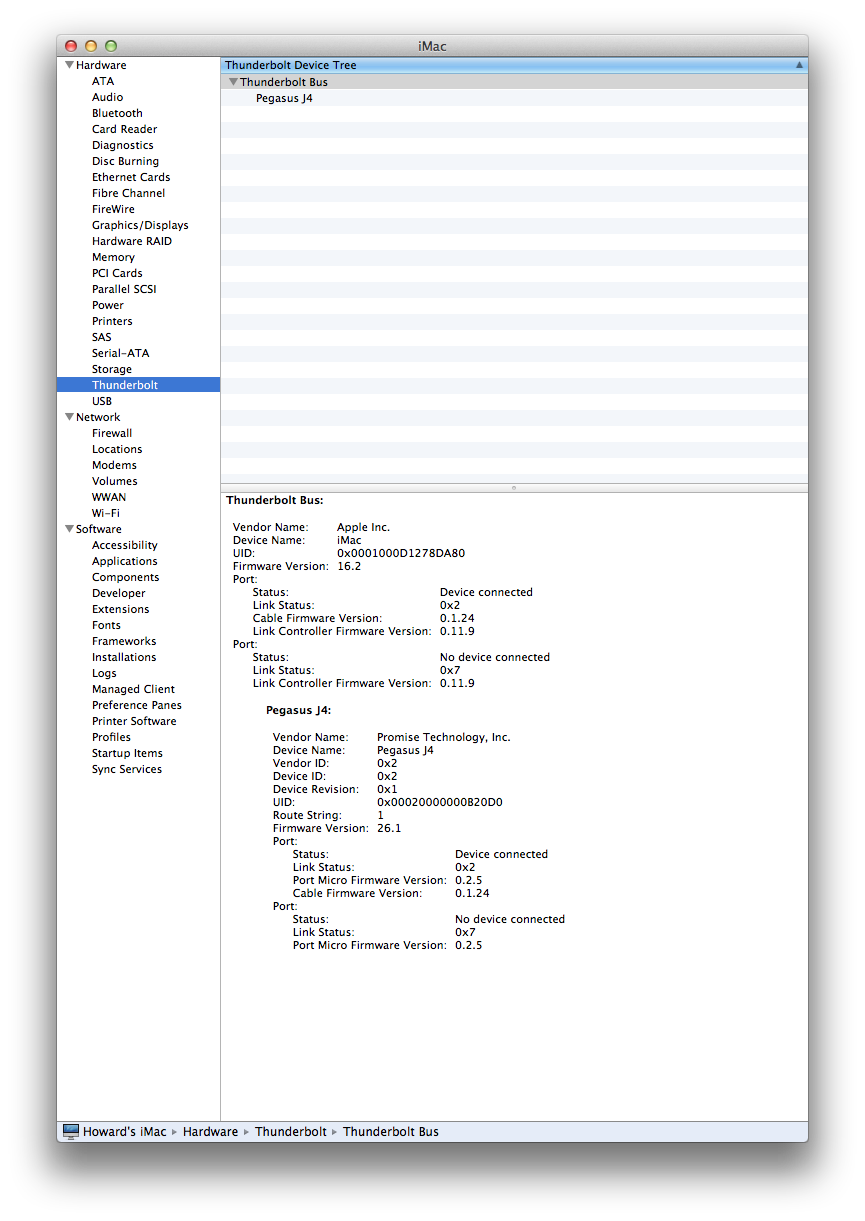The height and width of the screenshot is (1221, 865).
Task: Select WWAN in sidebar
Action: 109,497
